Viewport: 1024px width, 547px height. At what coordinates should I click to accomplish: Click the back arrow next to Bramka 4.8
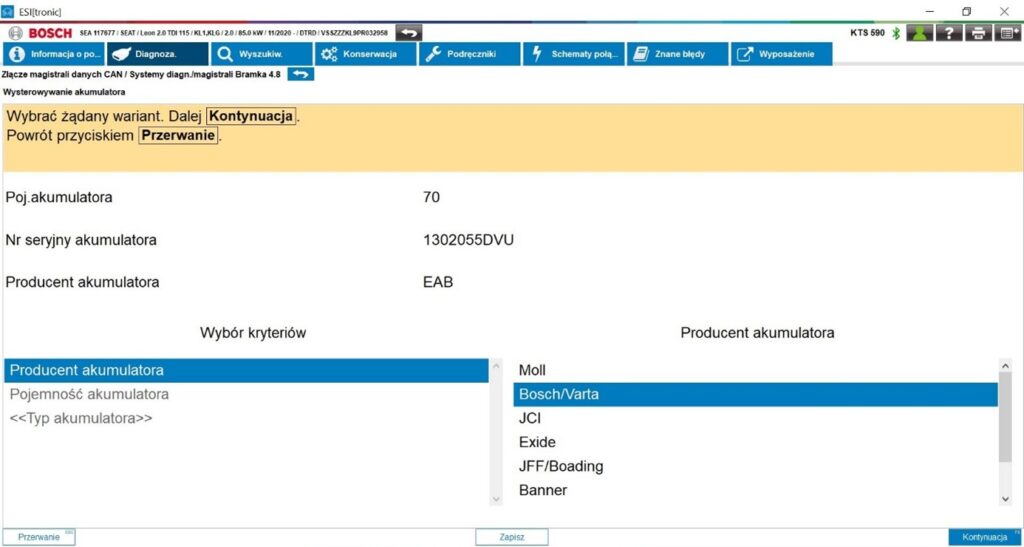pos(300,74)
